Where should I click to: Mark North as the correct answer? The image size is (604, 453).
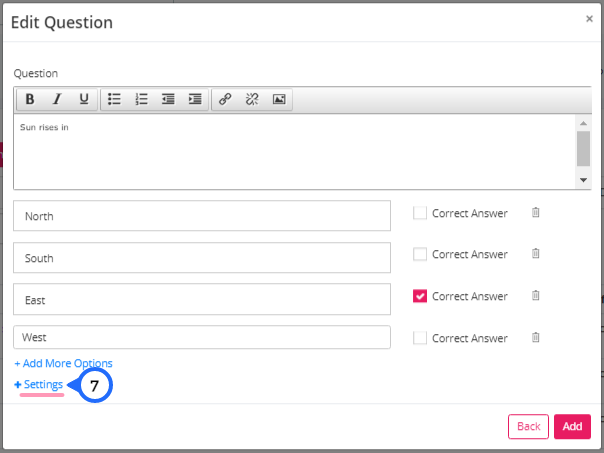419,213
